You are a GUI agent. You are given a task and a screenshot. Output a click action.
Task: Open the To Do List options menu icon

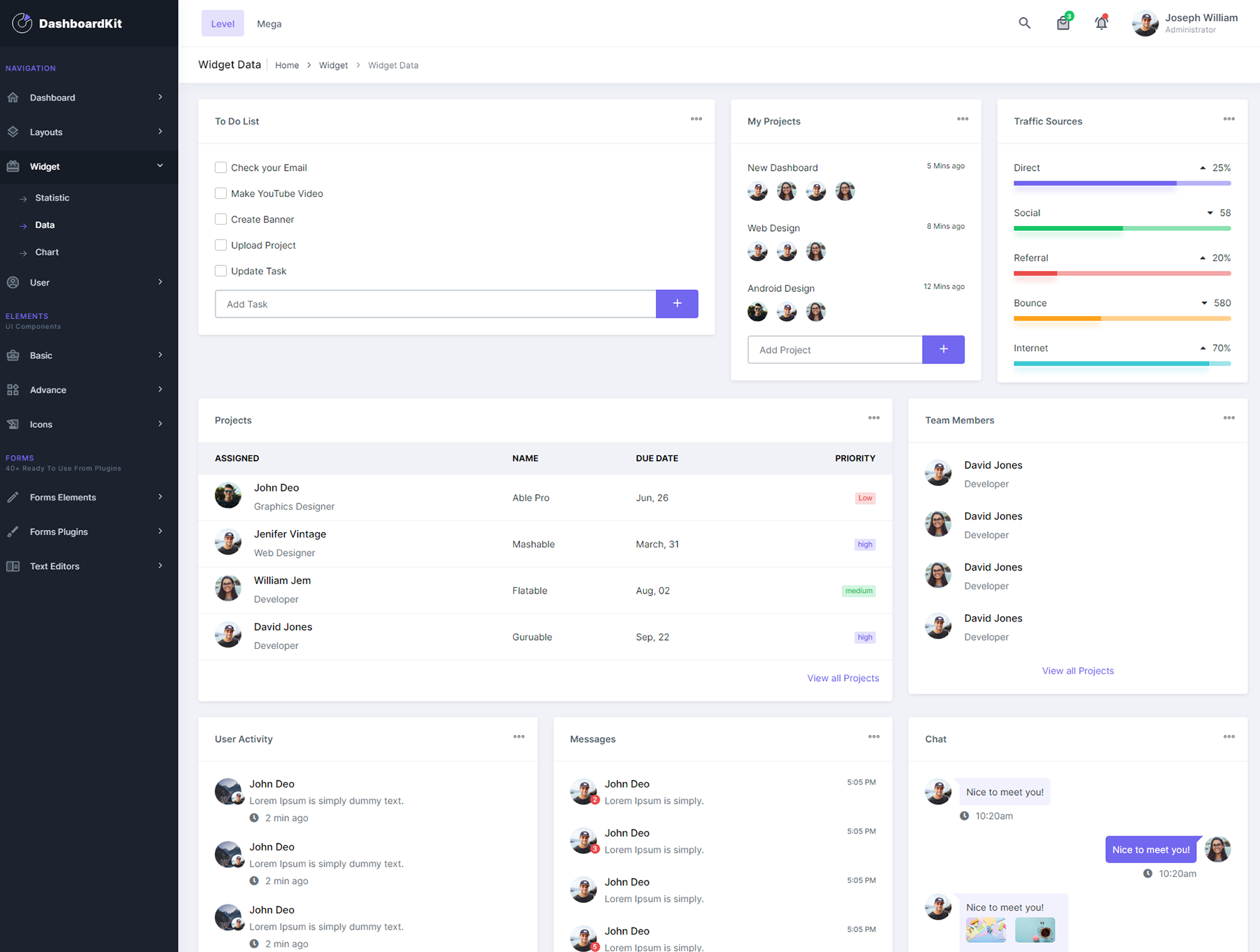696,119
